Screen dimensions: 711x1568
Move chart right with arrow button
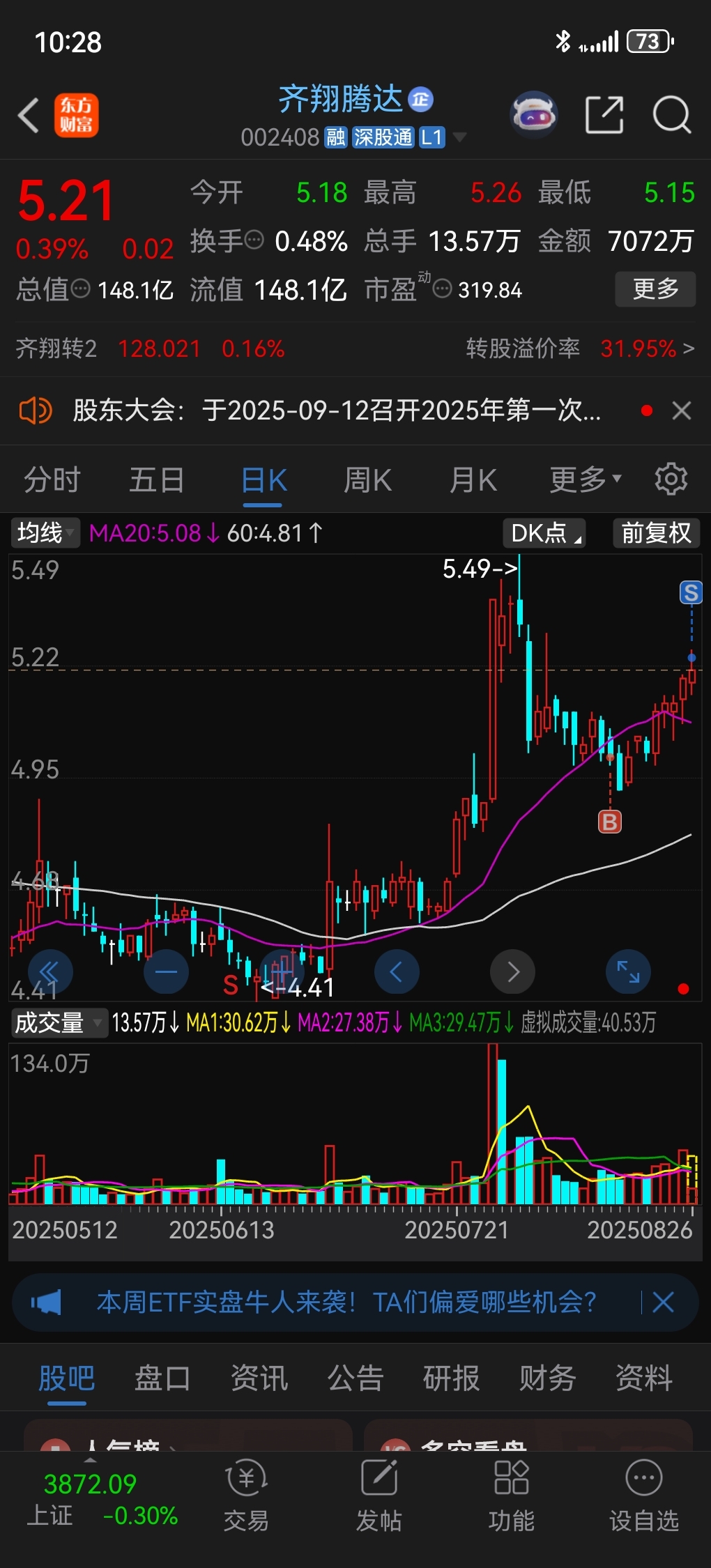pyautogui.click(x=513, y=971)
